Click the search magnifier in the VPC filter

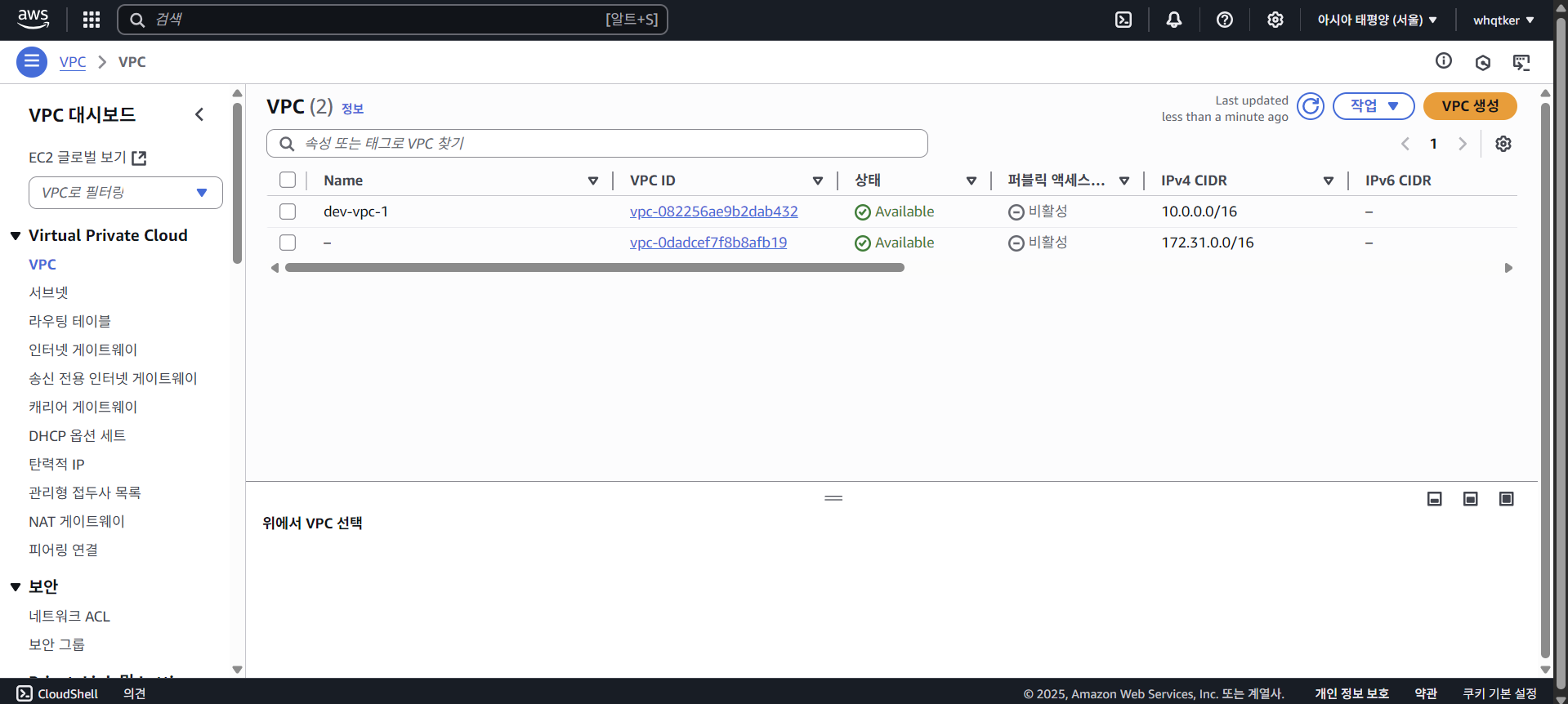(x=287, y=144)
